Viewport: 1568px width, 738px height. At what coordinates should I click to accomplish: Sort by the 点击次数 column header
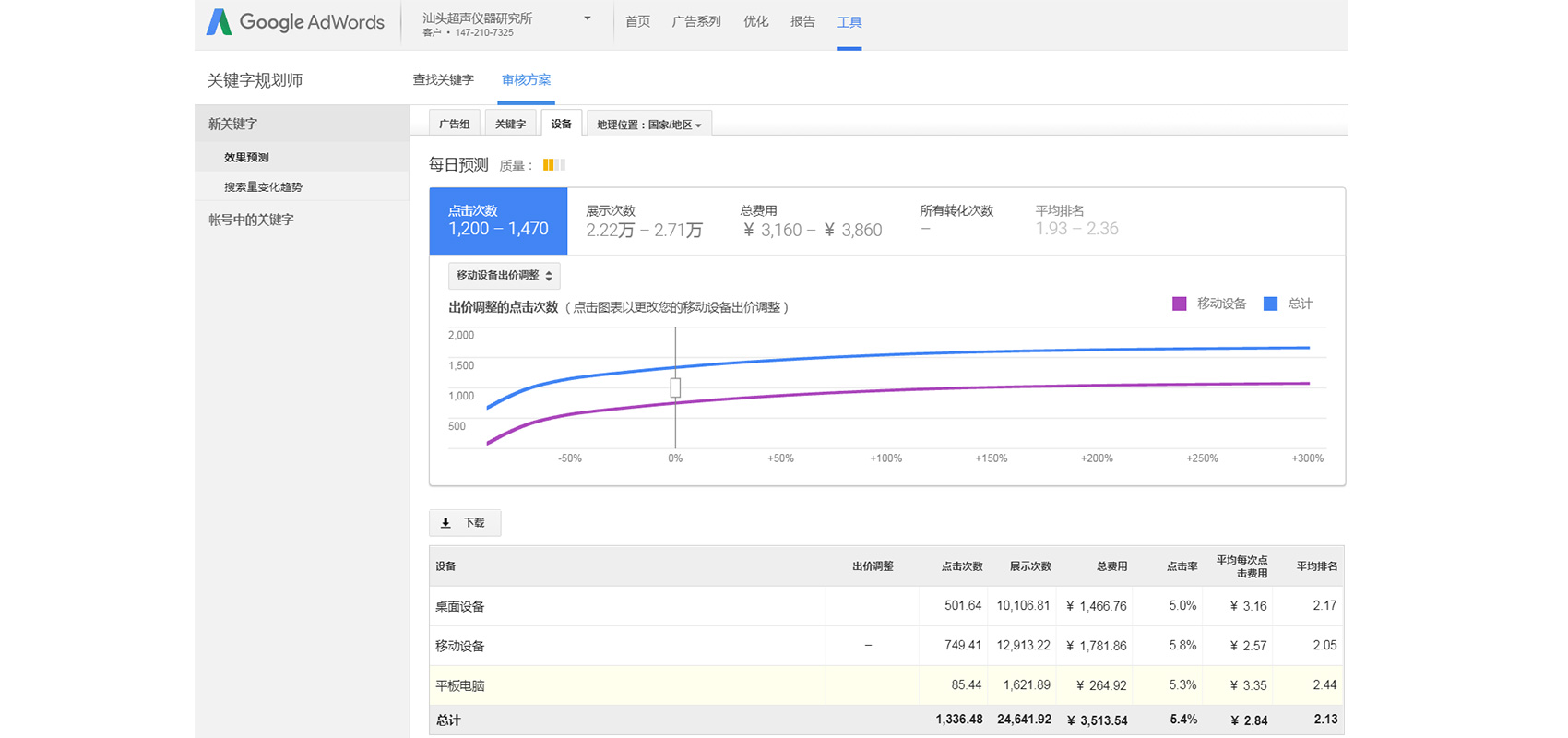[962, 566]
